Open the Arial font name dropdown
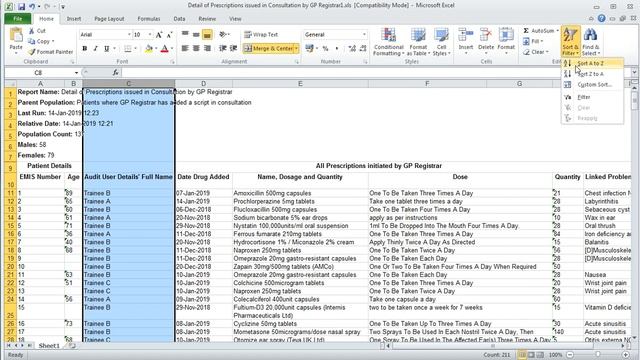 click(129, 35)
